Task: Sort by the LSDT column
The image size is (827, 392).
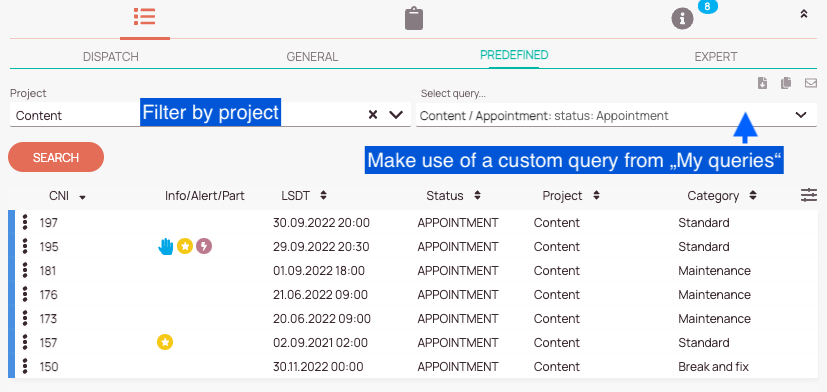Action: (x=304, y=196)
